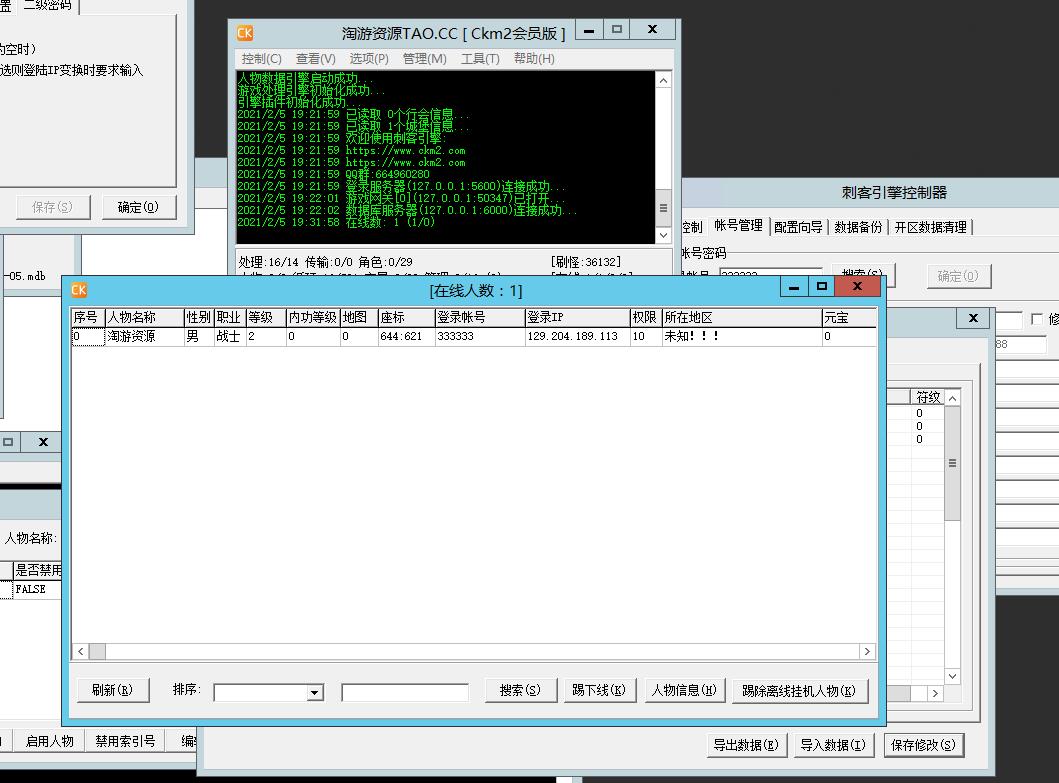The width and height of the screenshot is (1059, 783).
Task: Open the 管理(M) menu
Action: tap(424, 59)
